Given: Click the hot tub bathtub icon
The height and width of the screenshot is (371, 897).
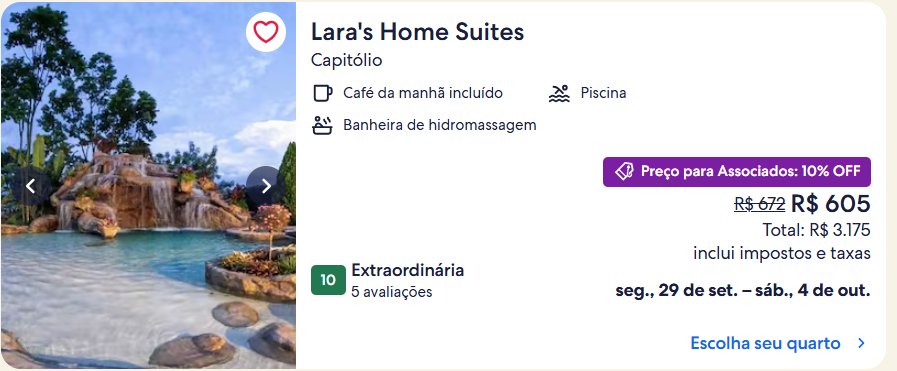Looking at the screenshot, I should (x=322, y=125).
